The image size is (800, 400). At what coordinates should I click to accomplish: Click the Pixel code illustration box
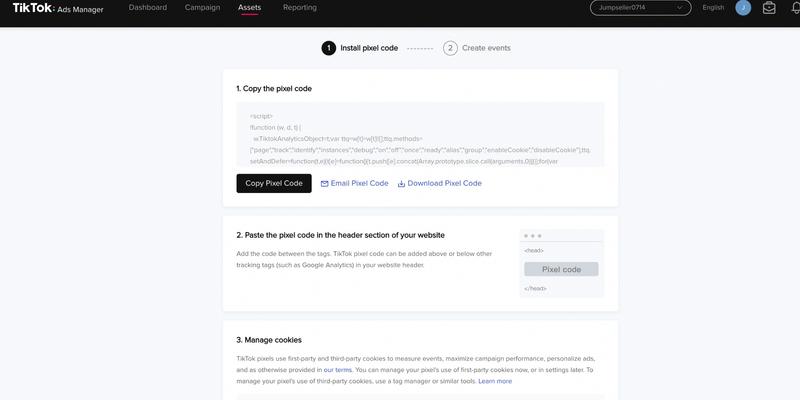(561, 269)
